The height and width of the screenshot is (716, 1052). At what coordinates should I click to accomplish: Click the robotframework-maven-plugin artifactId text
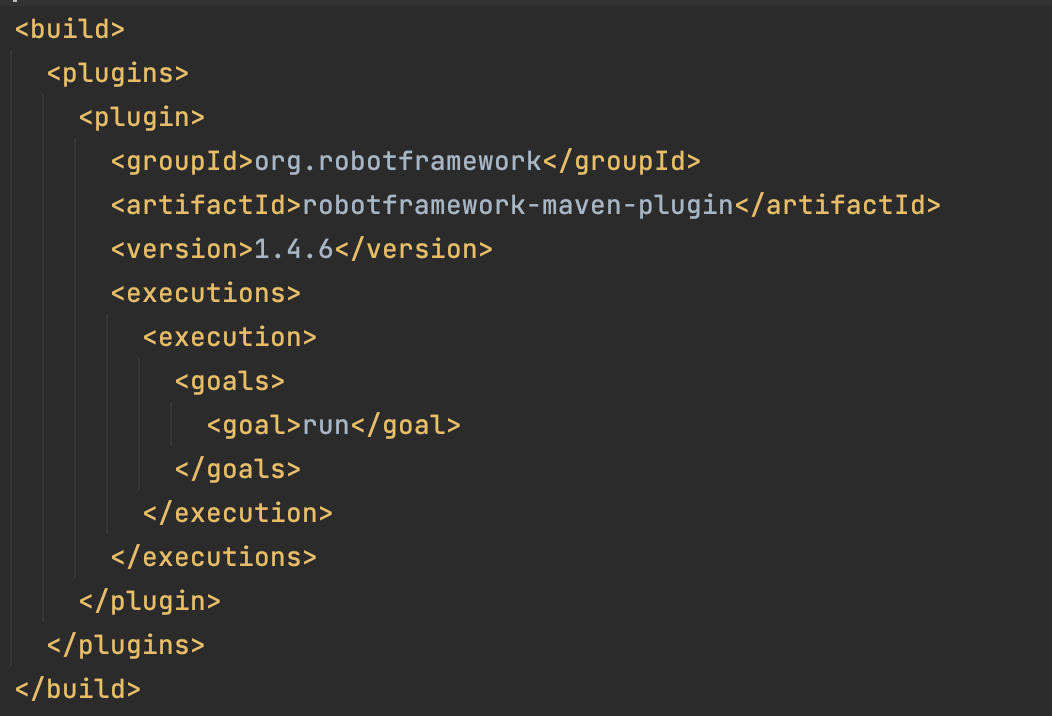[518, 205]
